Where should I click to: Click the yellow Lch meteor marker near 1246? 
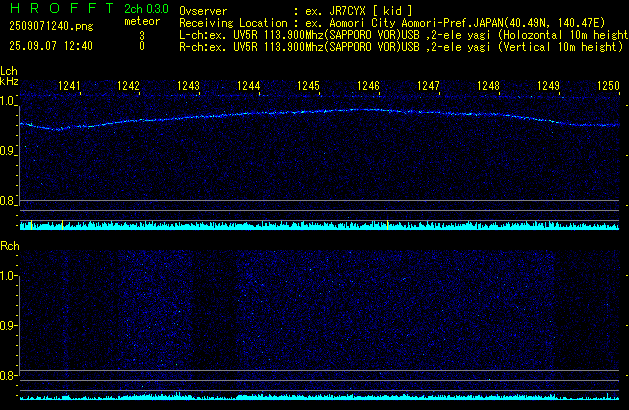[x=388, y=225]
